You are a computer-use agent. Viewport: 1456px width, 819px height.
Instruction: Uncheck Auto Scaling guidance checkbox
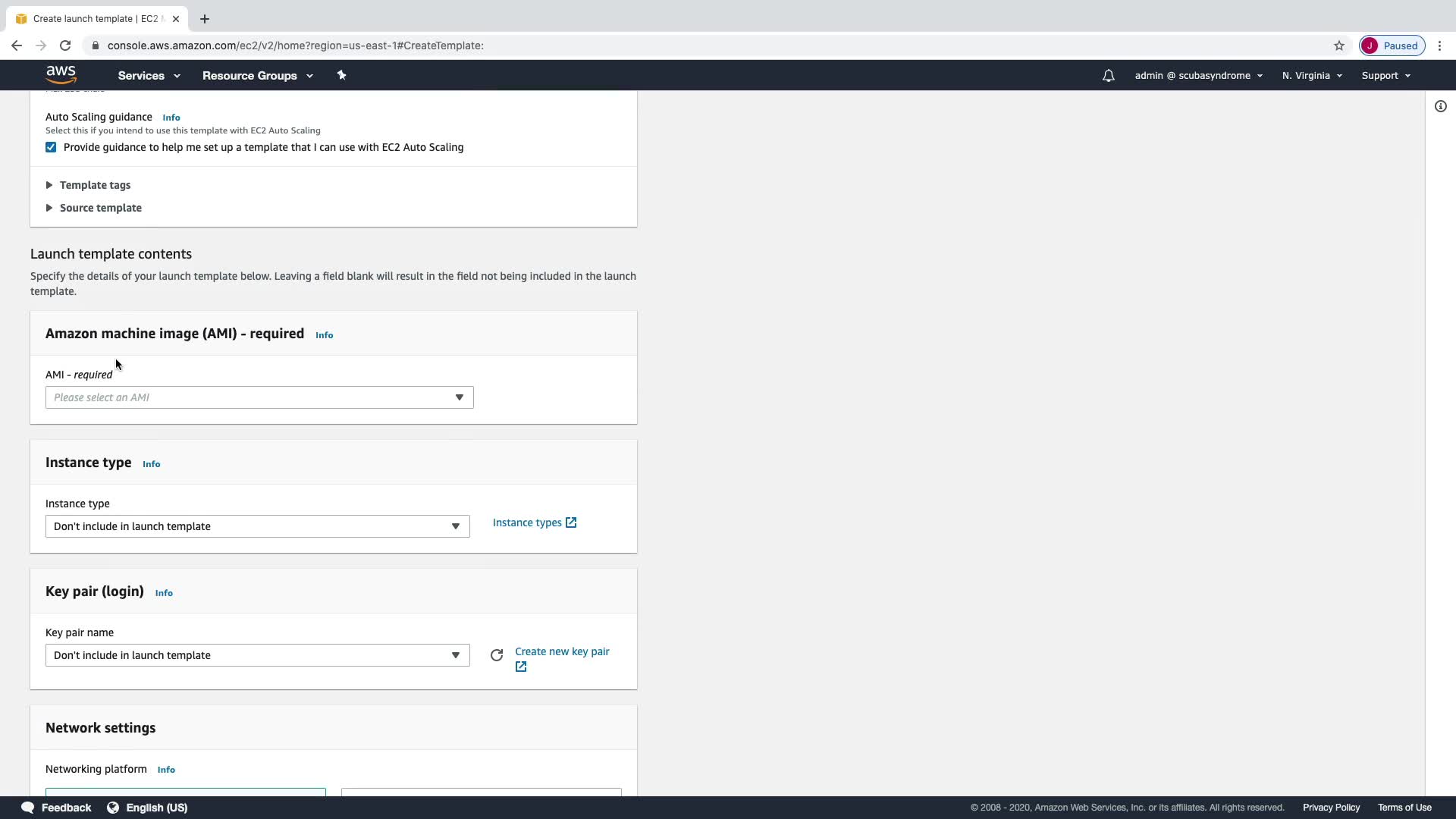pos(51,147)
